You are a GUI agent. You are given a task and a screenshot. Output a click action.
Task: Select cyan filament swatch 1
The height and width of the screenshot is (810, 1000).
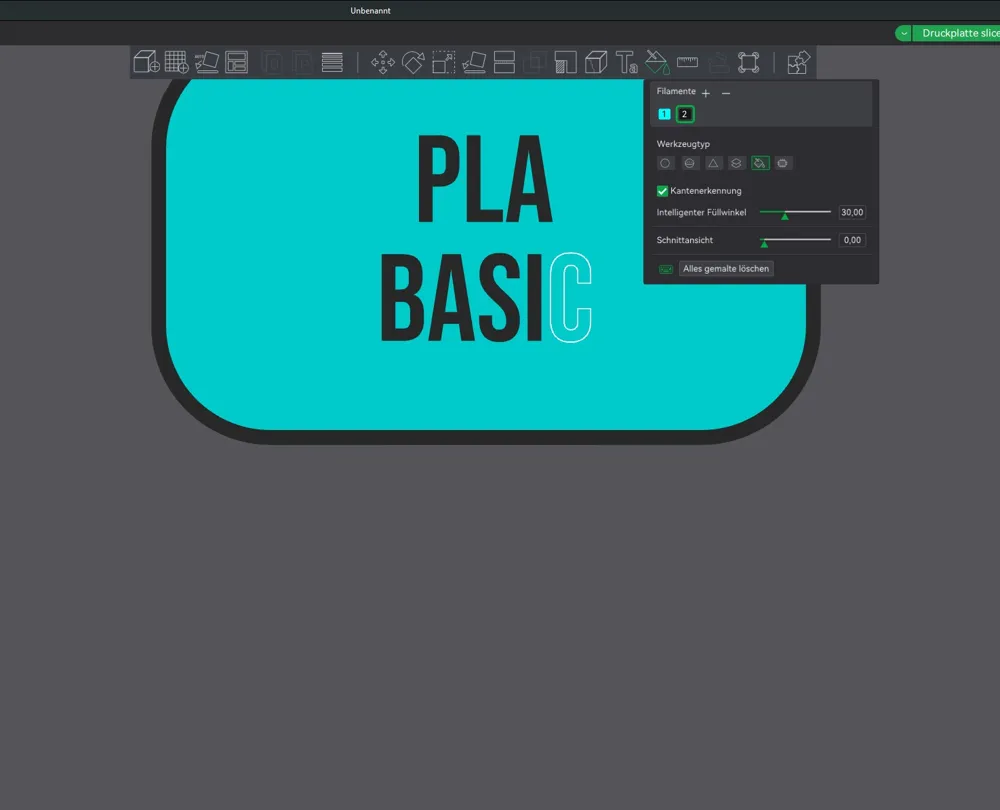(664, 114)
